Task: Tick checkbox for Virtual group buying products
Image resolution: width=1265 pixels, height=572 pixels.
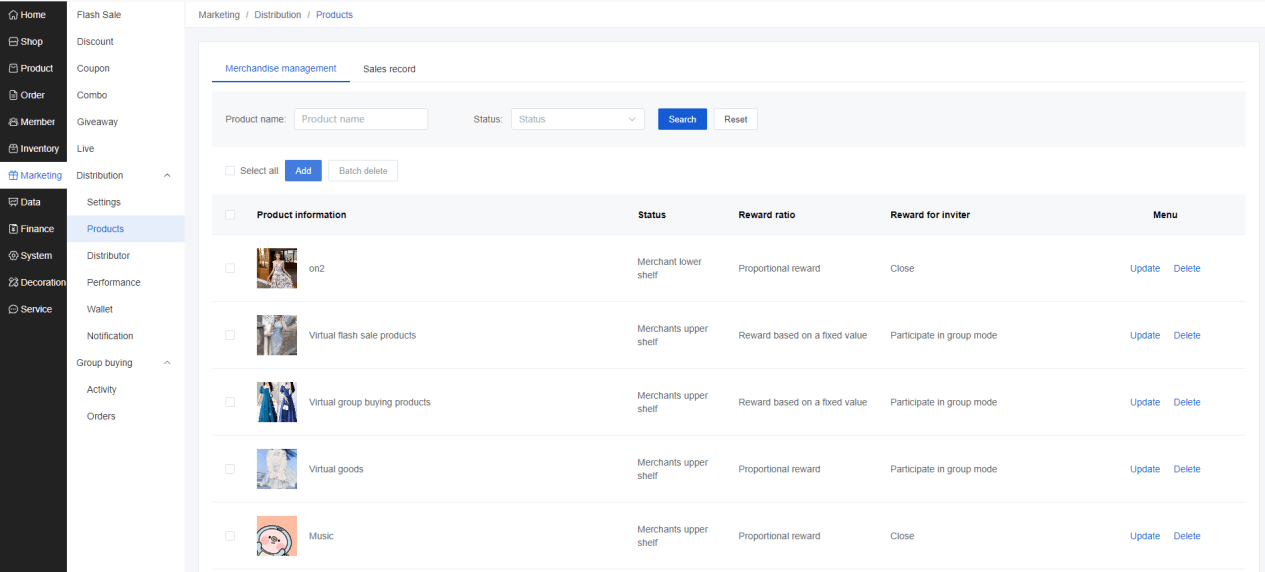Action: [x=230, y=402]
